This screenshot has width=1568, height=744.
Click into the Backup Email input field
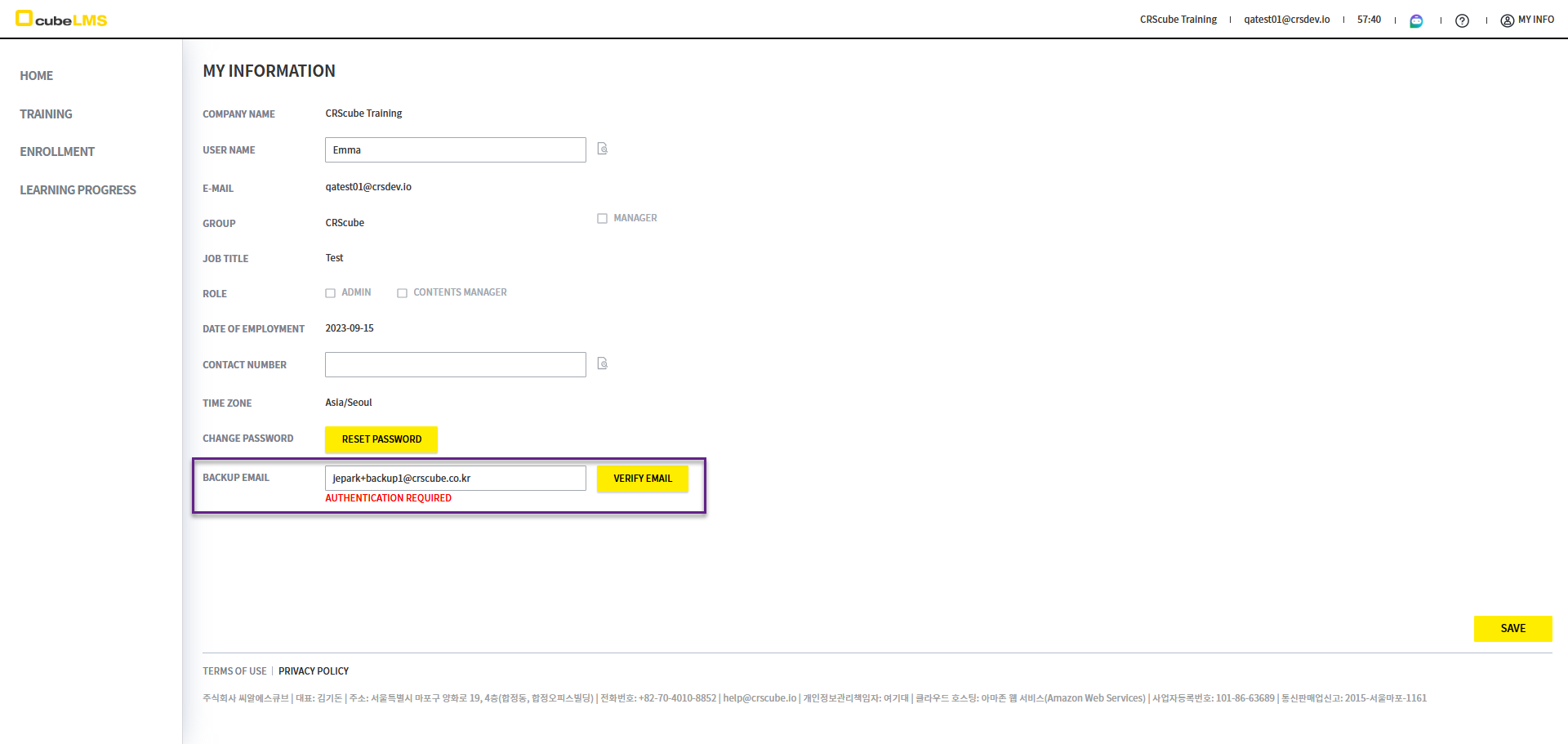click(x=455, y=479)
